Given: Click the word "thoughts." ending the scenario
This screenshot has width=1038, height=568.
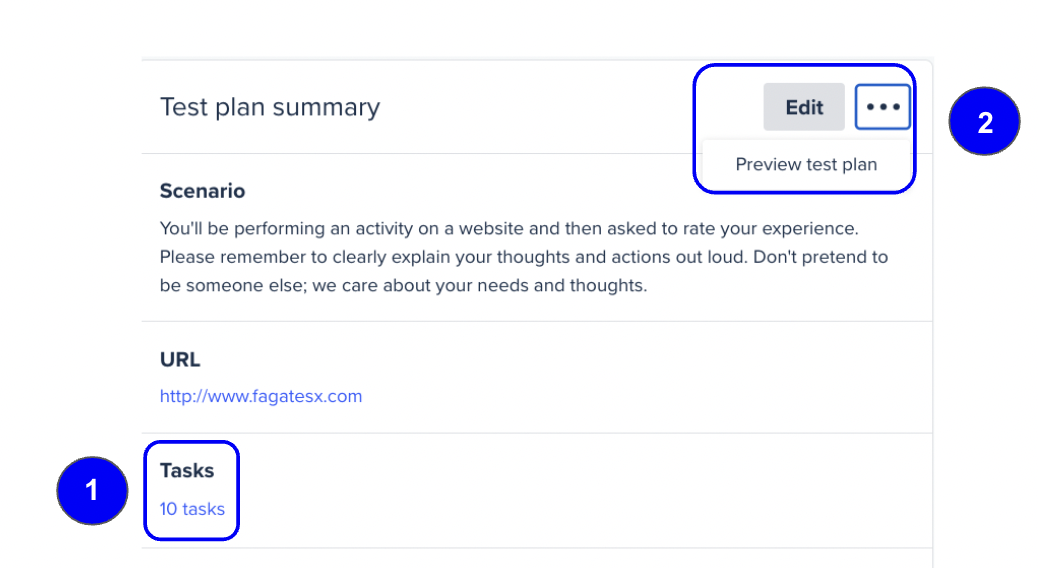Looking at the screenshot, I should tap(608, 285).
